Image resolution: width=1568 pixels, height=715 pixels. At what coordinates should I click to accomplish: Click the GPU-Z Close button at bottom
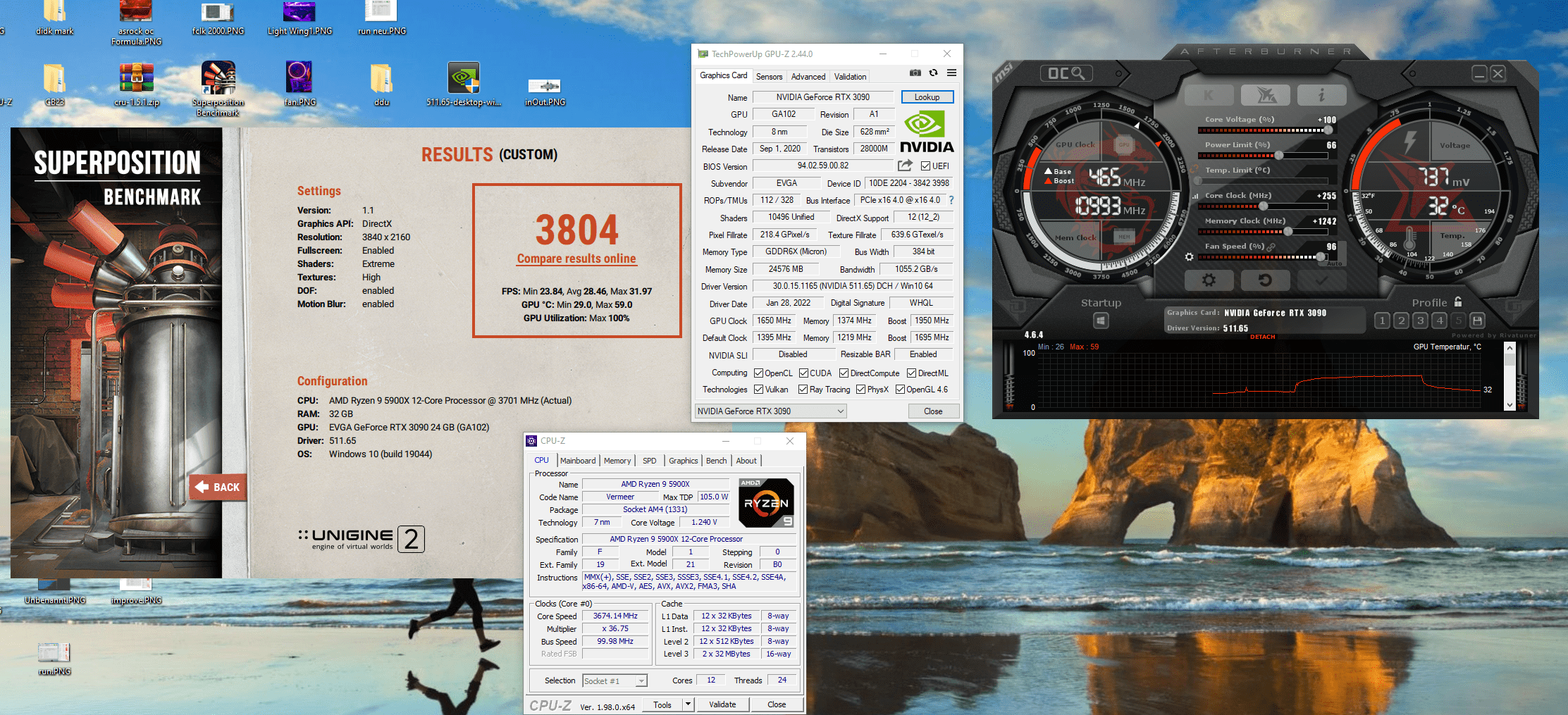(x=933, y=411)
